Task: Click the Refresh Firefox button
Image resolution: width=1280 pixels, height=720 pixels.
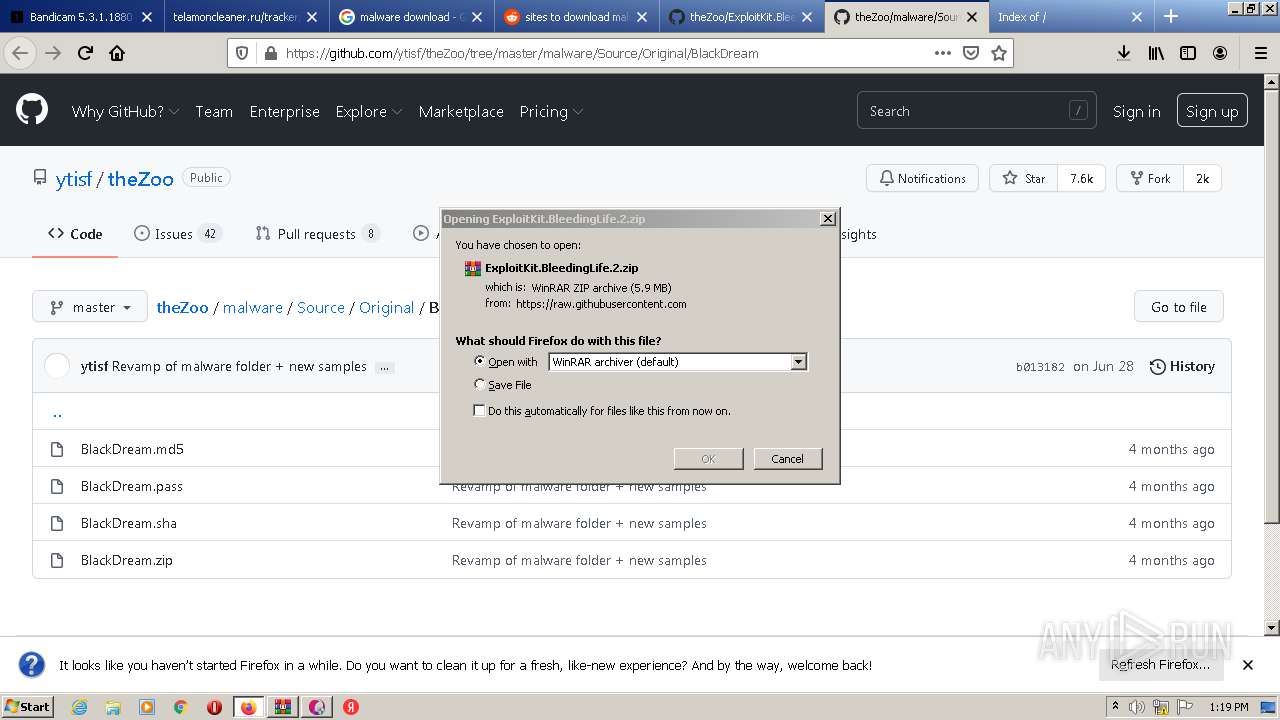Action: (1160, 665)
